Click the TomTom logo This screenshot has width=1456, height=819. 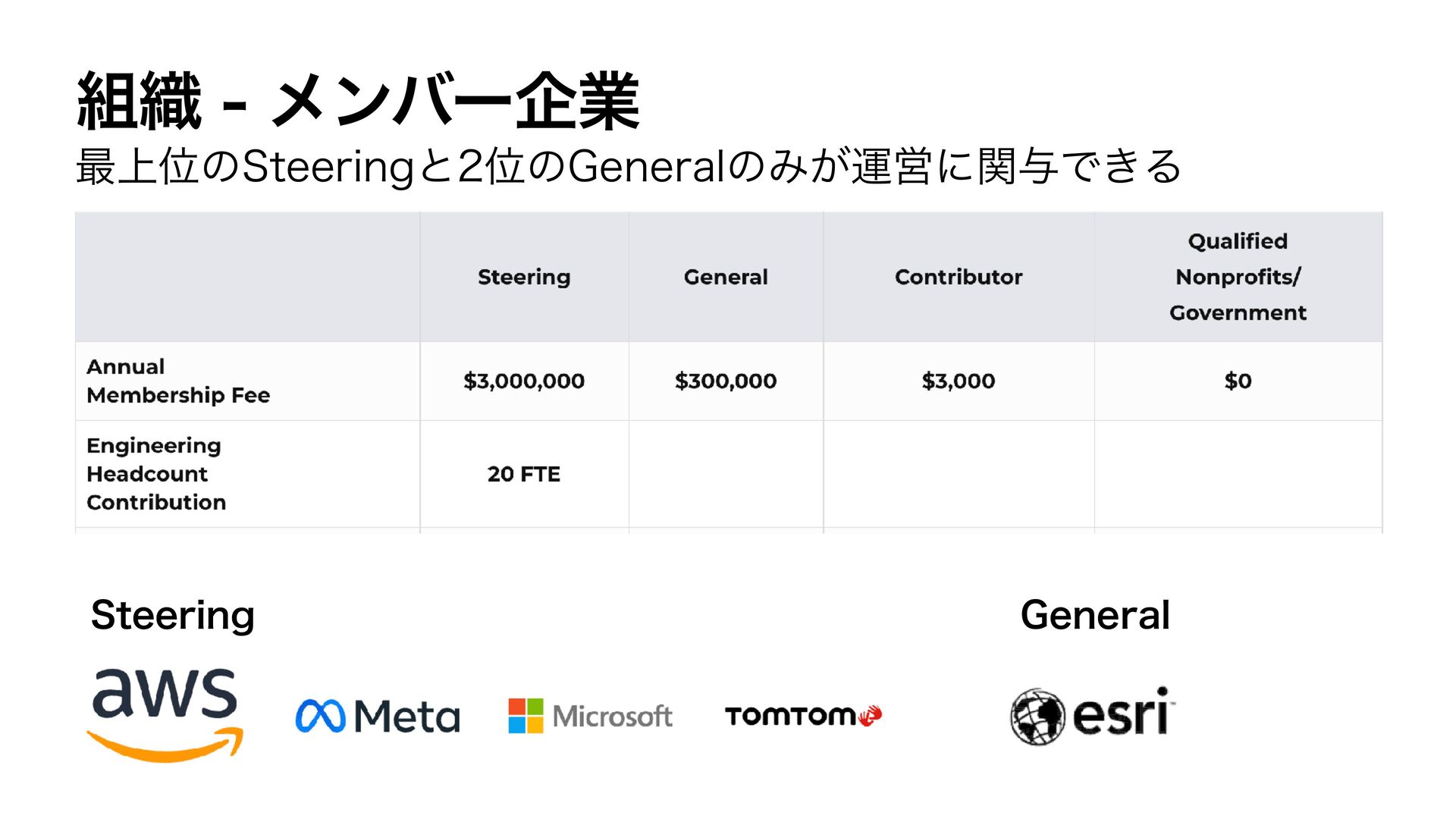coord(803,716)
